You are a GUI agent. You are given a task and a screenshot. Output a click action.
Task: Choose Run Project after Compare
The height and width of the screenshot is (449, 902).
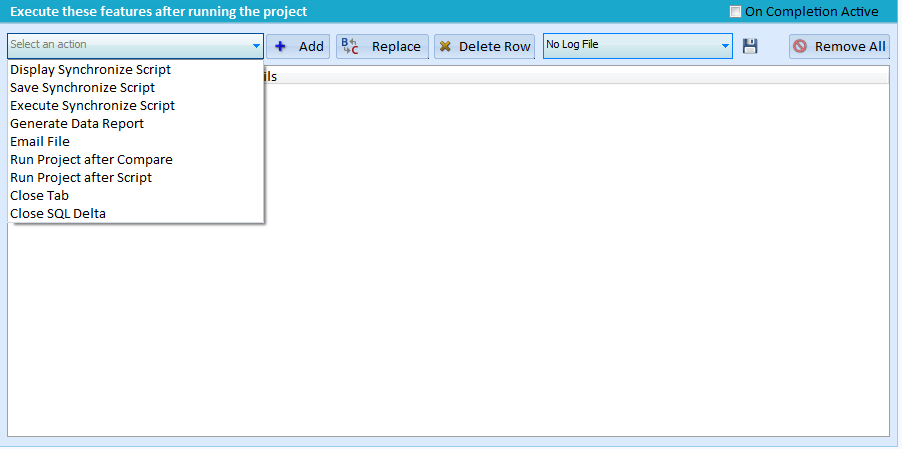pyautogui.click(x=136, y=159)
